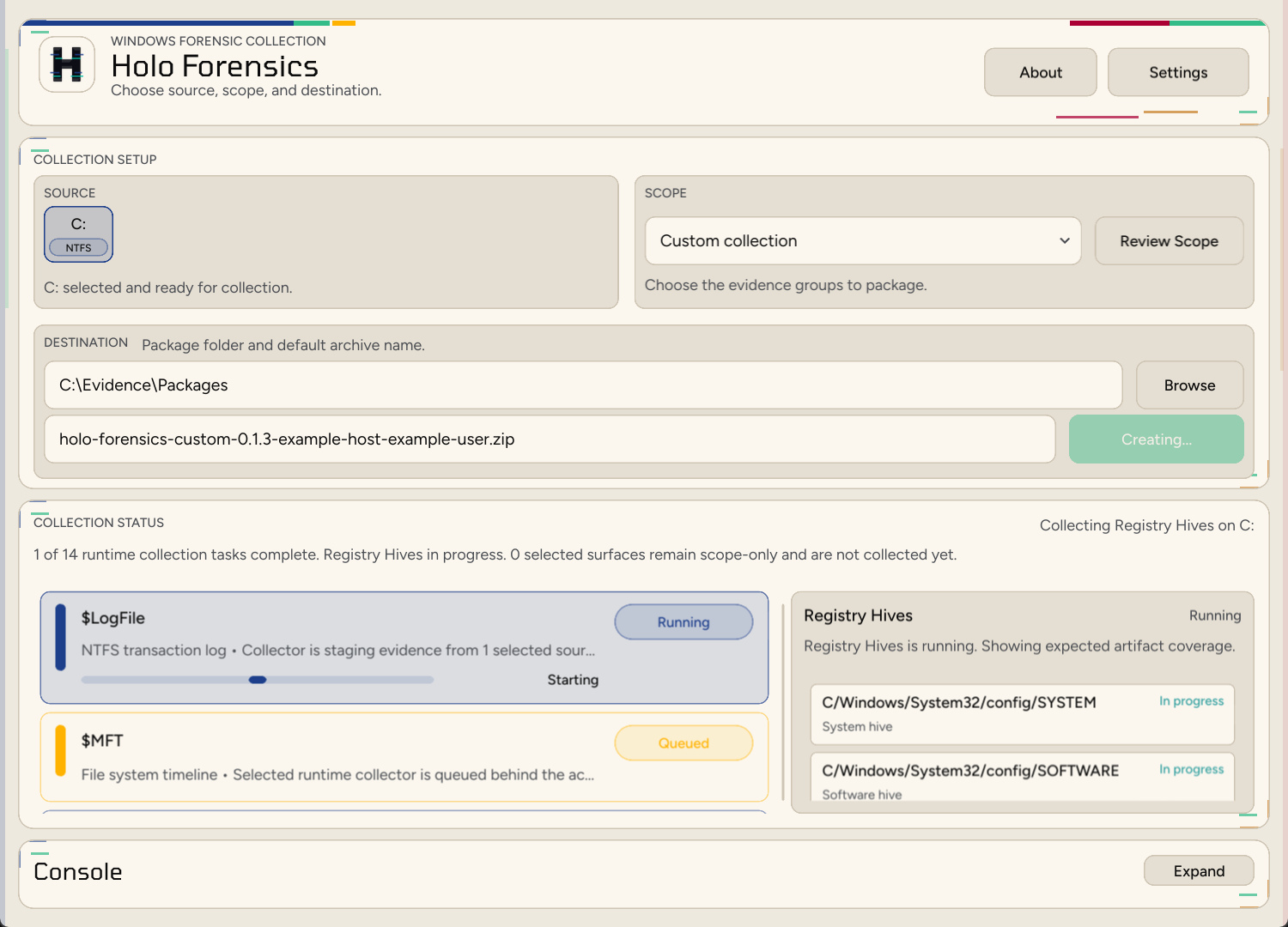Select the C: NTFS source drive

point(78,234)
